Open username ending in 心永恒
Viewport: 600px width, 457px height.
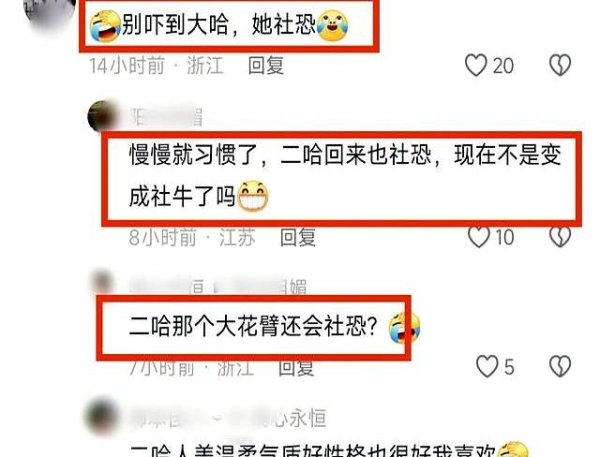pos(228,418)
